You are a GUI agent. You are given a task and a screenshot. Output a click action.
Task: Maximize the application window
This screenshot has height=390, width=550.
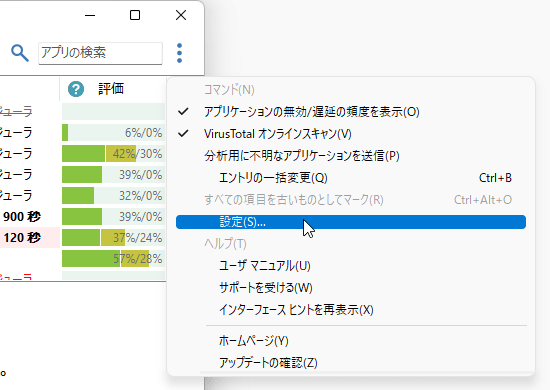pos(135,15)
